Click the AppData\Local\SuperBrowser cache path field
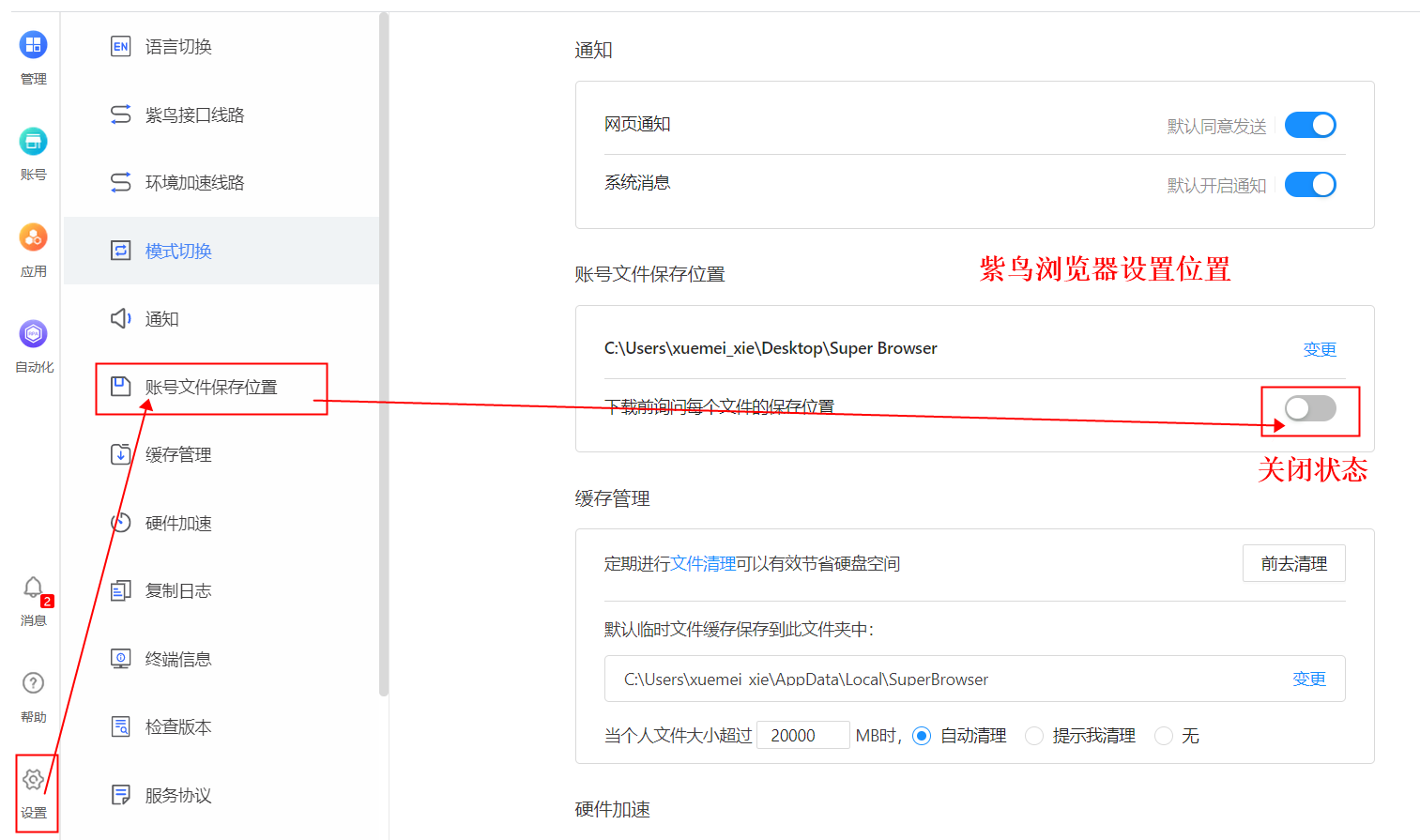Image resolution: width=1420 pixels, height=840 pixels. click(975, 679)
